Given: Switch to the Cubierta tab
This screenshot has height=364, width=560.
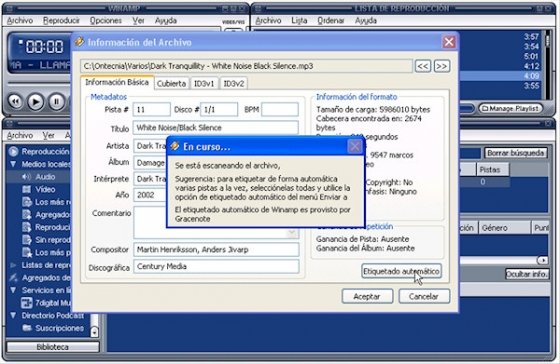Looking at the screenshot, I should (171, 84).
